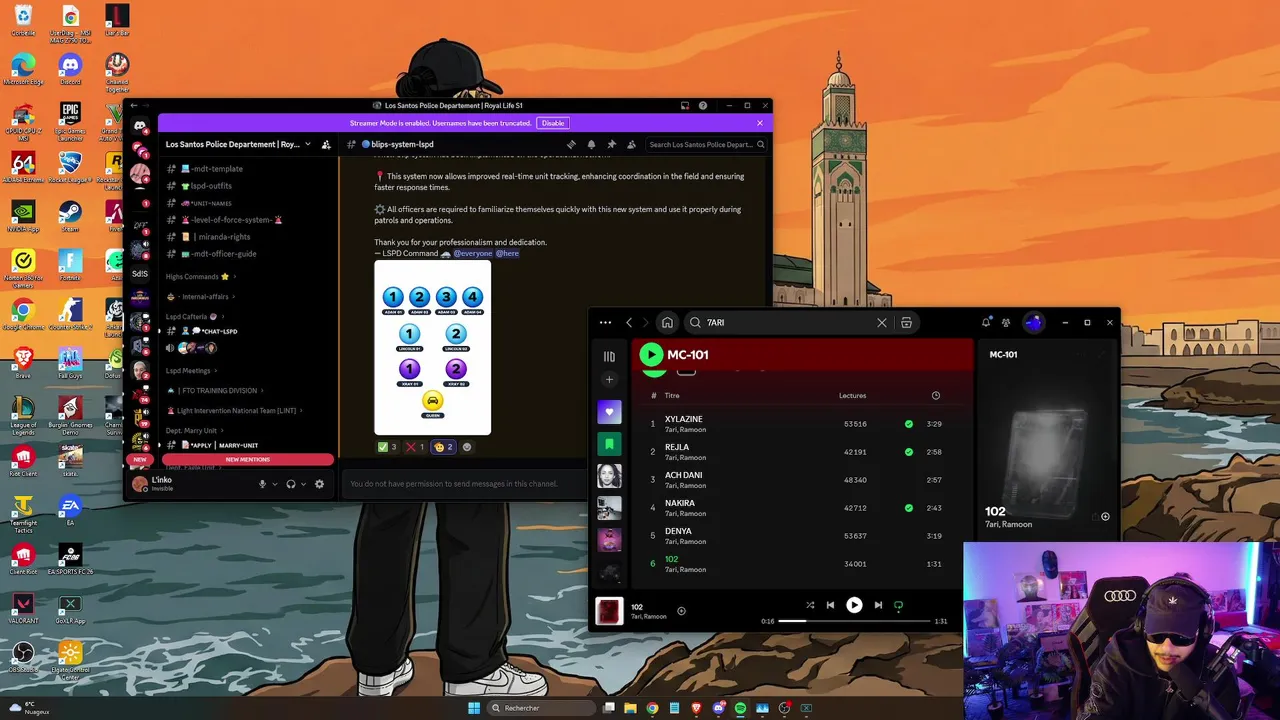Image resolution: width=1280 pixels, height=720 pixels.
Task: Play the DENYA track row
Action: (x=801, y=536)
